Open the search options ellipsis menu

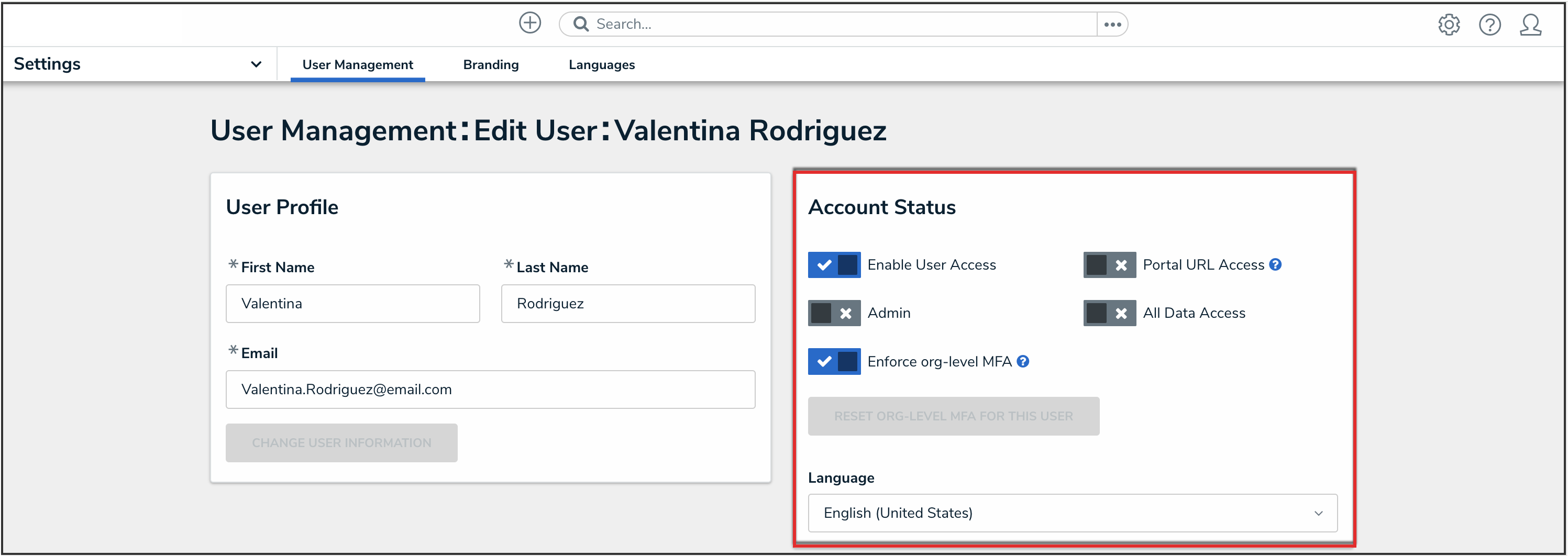[1112, 24]
